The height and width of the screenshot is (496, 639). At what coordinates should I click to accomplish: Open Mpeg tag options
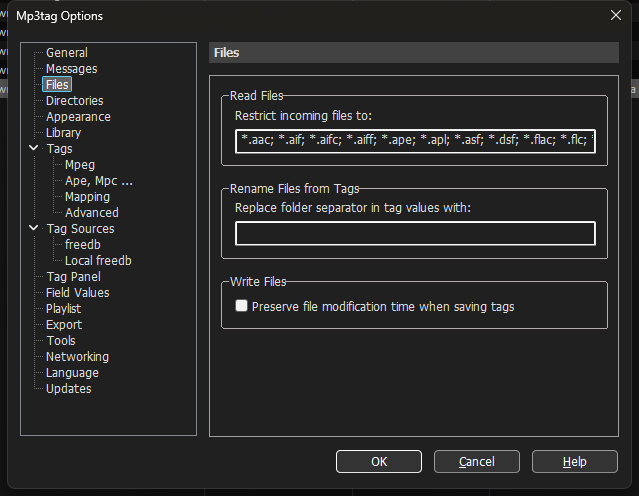pos(80,165)
